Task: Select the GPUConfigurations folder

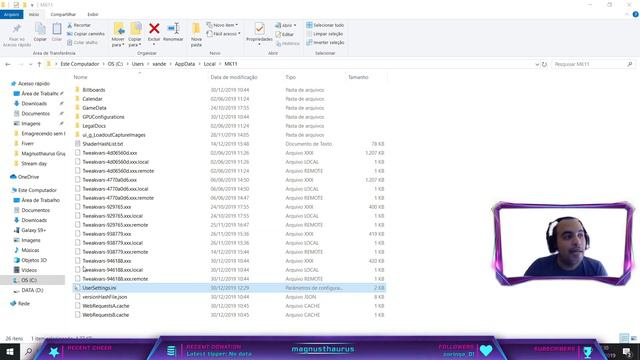Action: [x=103, y=117]
